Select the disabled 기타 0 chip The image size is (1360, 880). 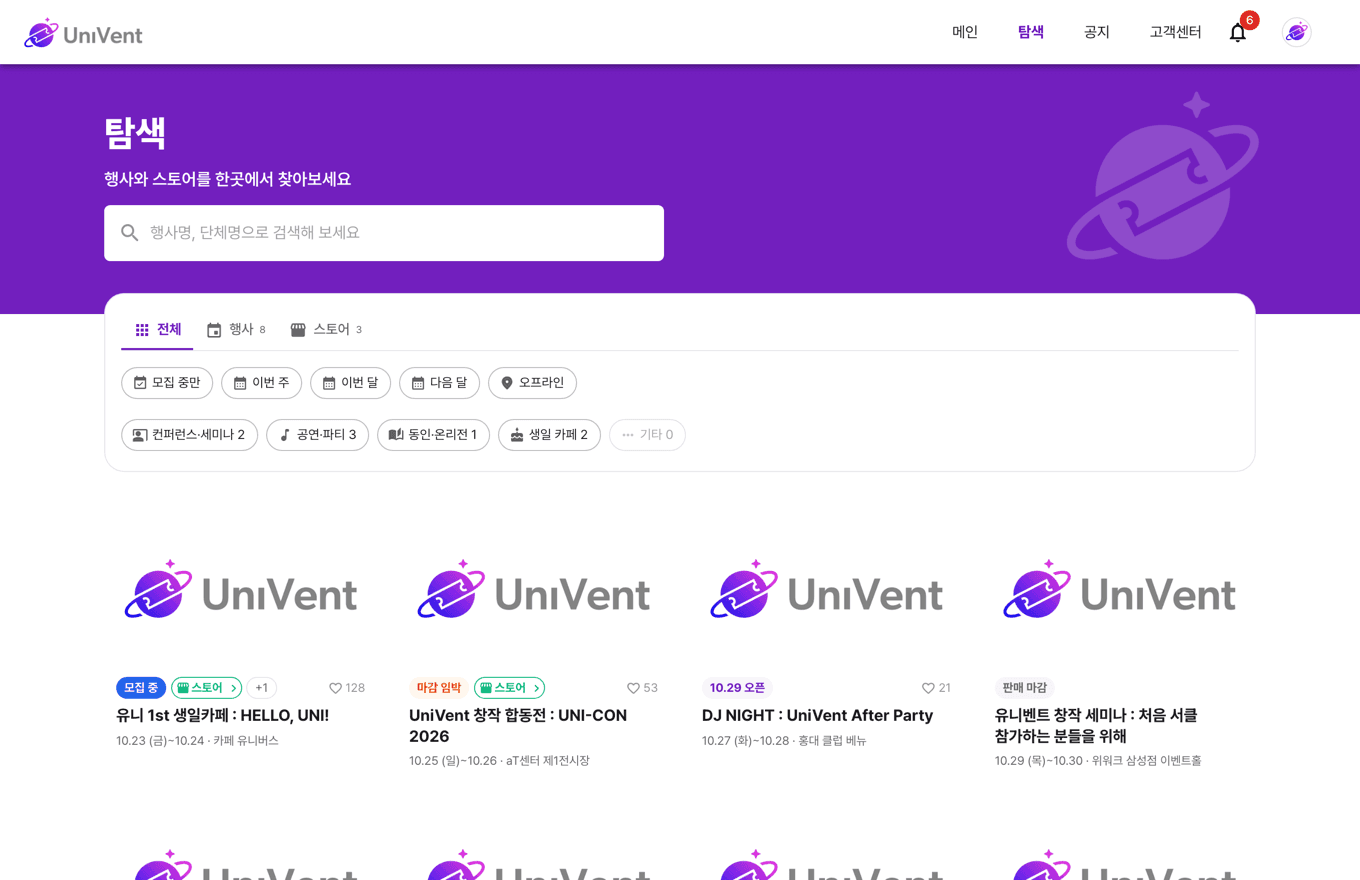647,435
